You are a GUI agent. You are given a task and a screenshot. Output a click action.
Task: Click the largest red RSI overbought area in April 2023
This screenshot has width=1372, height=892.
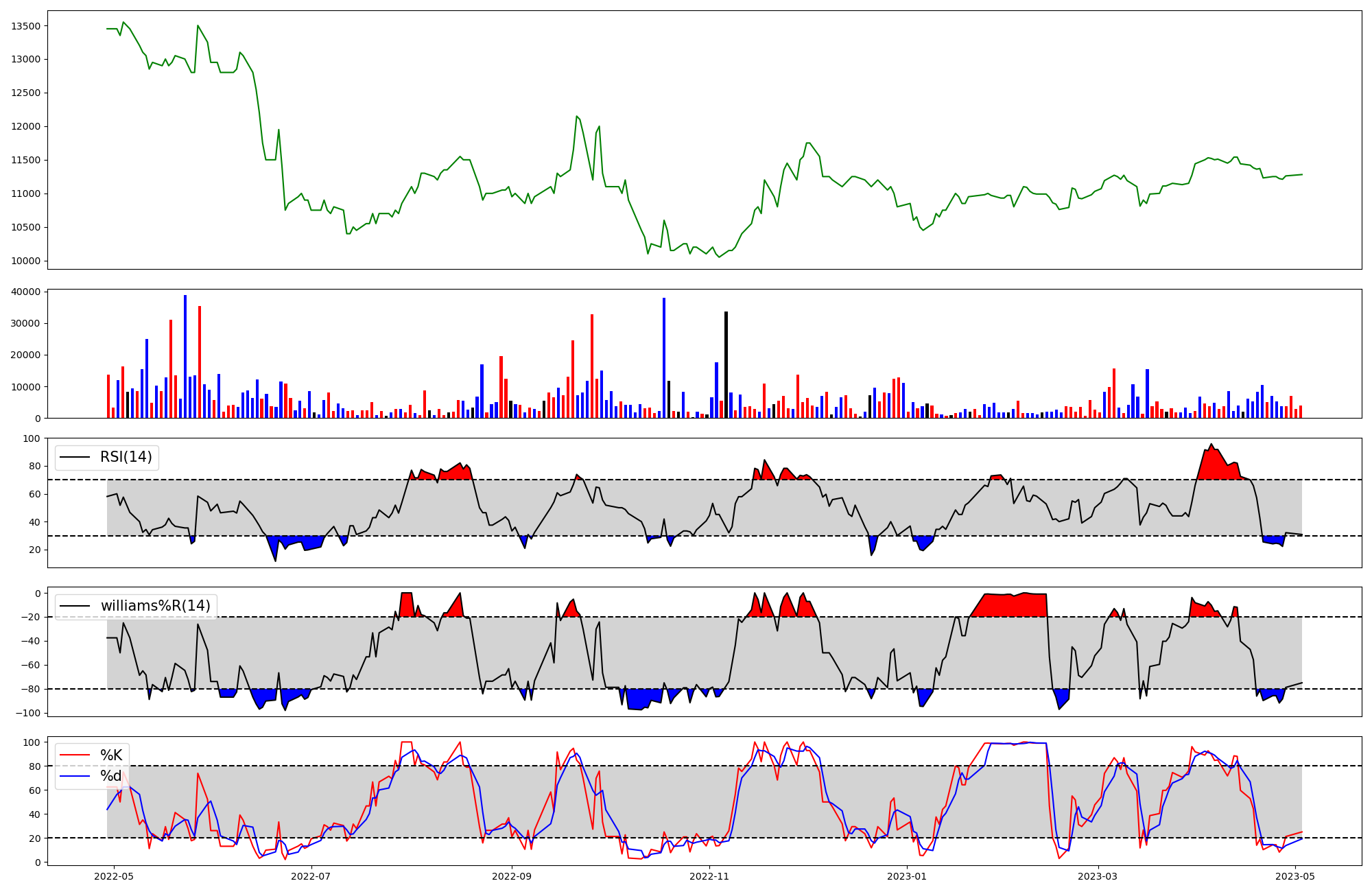pos(1216,465)
